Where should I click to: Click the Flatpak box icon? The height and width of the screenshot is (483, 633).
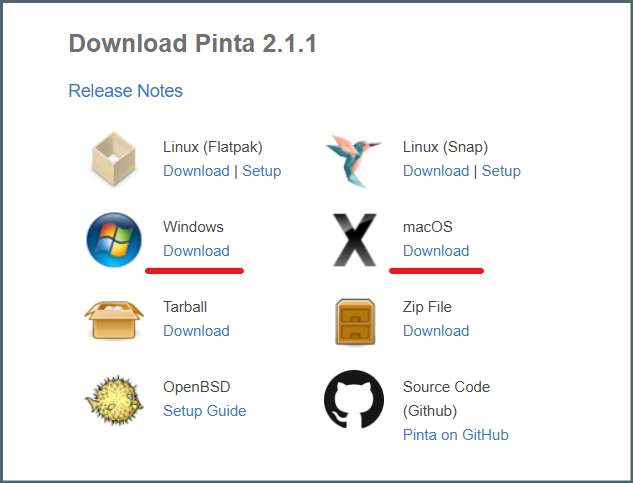tap(114, 159)
